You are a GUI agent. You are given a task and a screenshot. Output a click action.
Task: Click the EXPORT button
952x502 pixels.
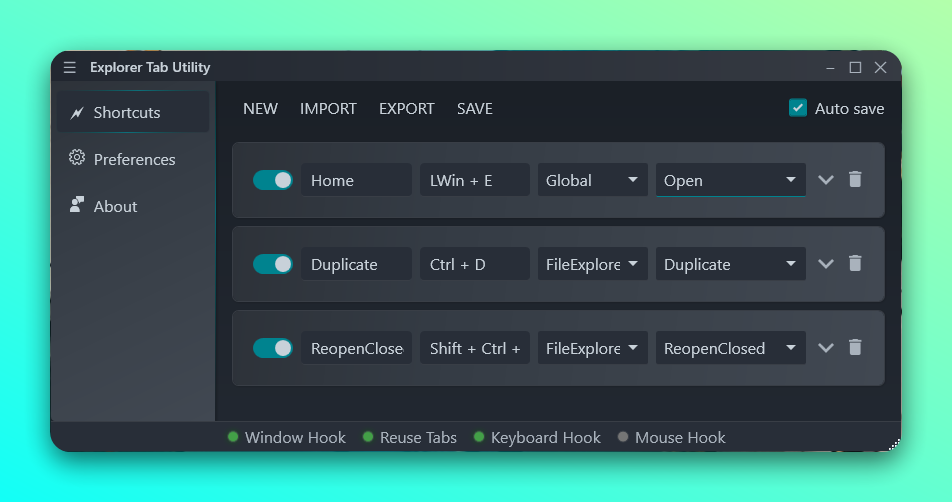tap(406, 108)
